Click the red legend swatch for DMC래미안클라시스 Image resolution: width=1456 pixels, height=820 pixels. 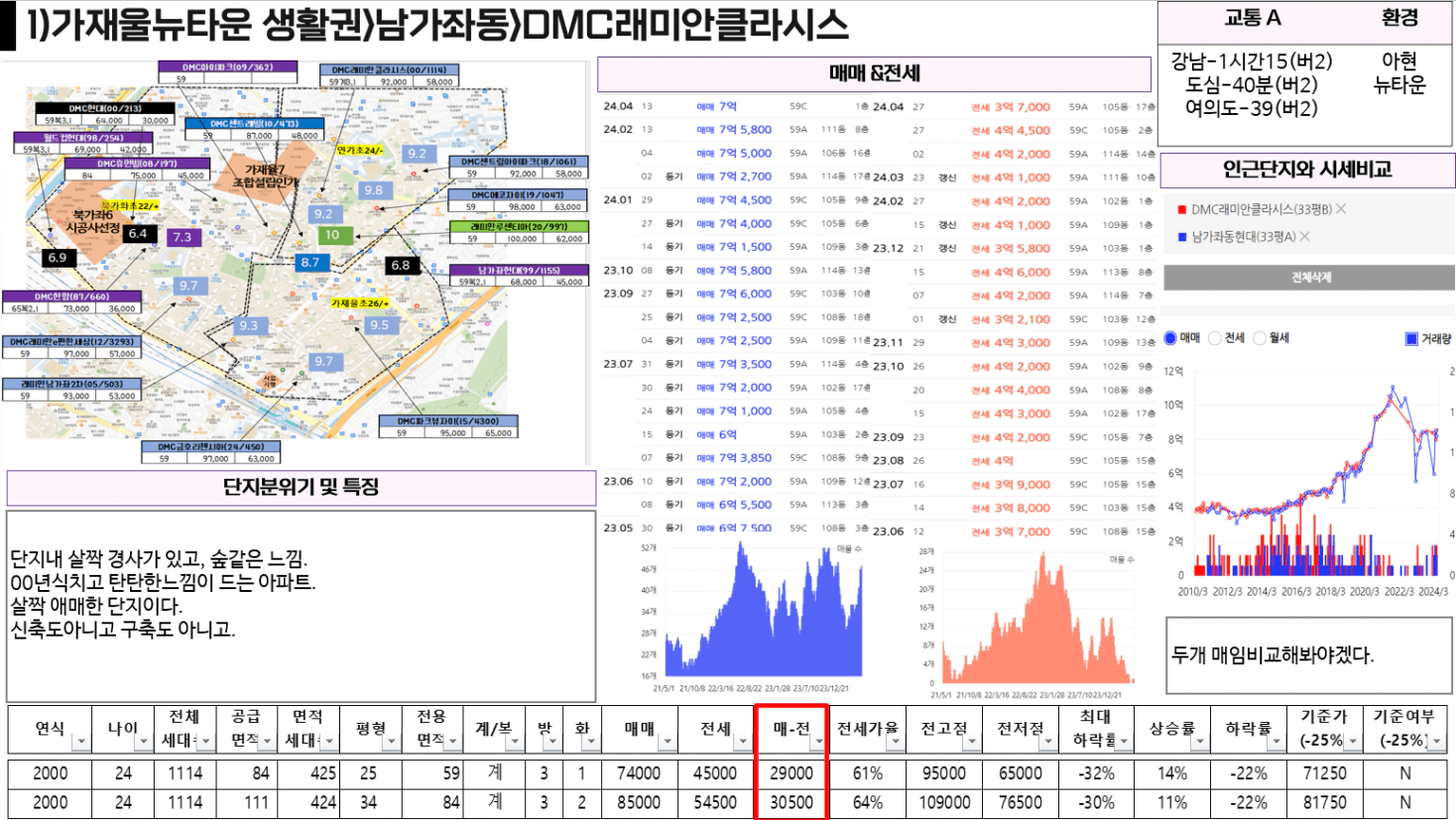(x=1181, y=209)
